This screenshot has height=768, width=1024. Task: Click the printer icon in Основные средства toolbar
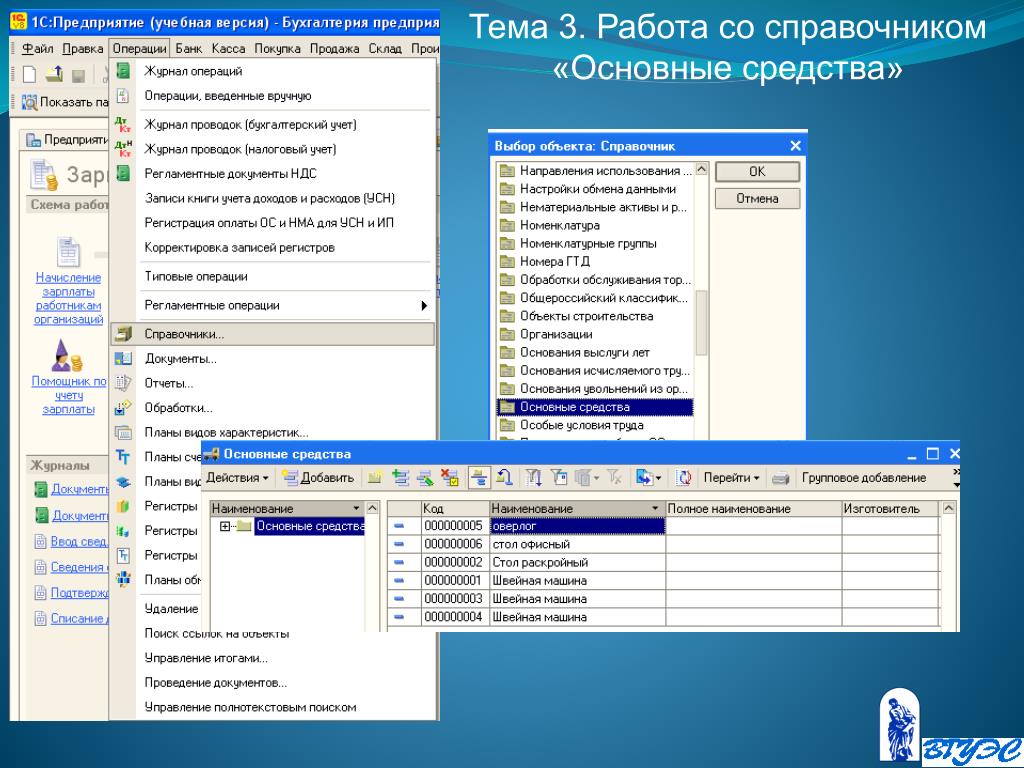[780, 478]
